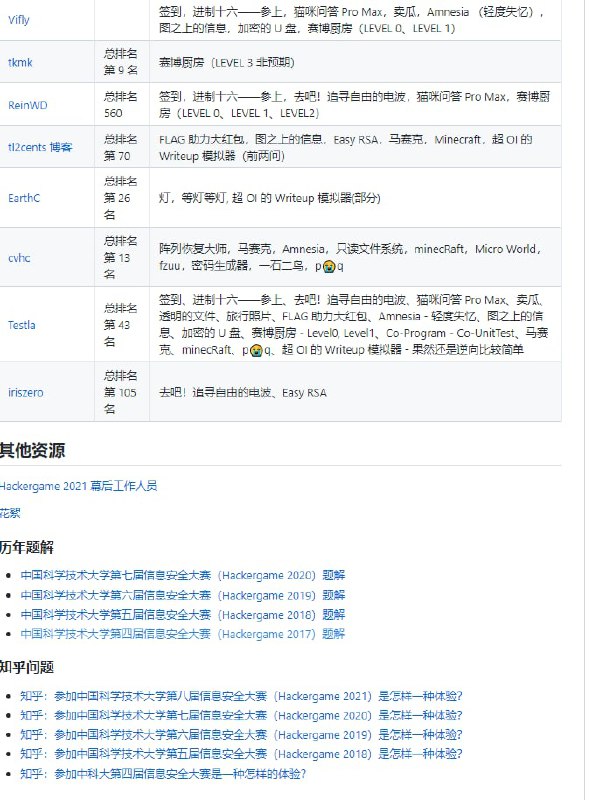
Task: Open 知乎 Hackergame 2019 question link
Action: point(241,735)
